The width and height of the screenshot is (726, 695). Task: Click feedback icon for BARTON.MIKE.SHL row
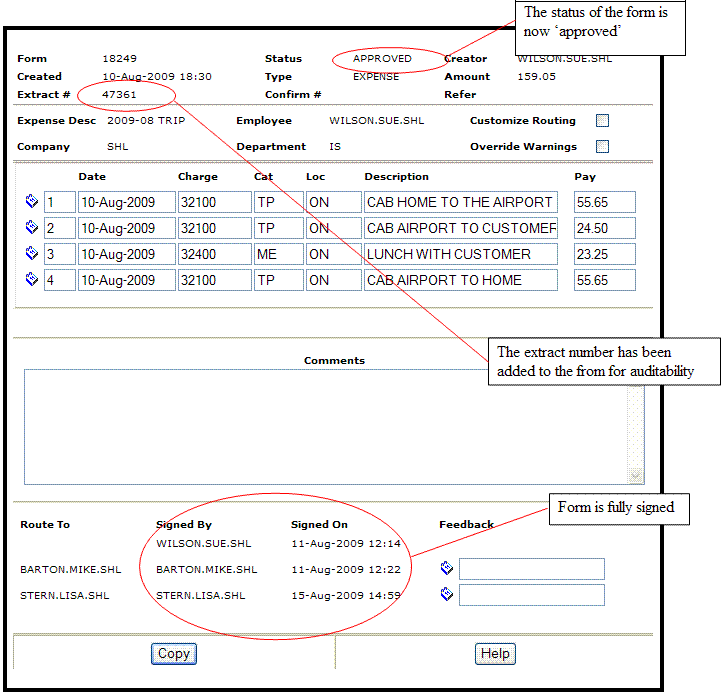click(x=446, y=568)
